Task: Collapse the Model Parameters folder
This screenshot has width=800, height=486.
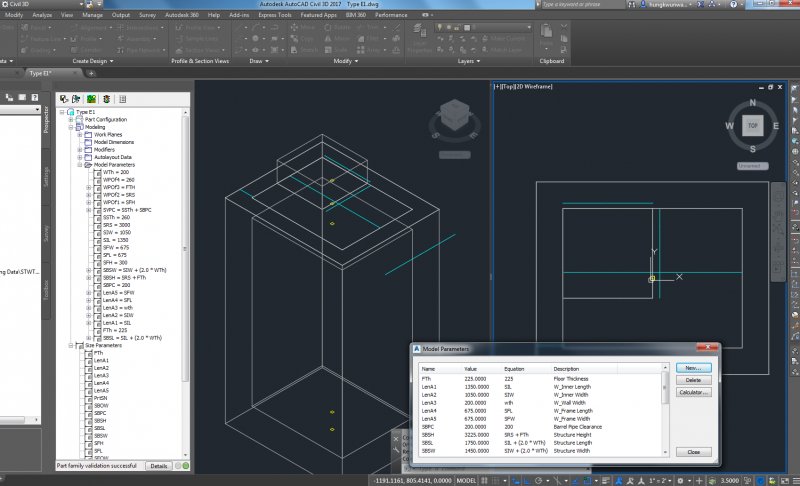Action: 80,165
